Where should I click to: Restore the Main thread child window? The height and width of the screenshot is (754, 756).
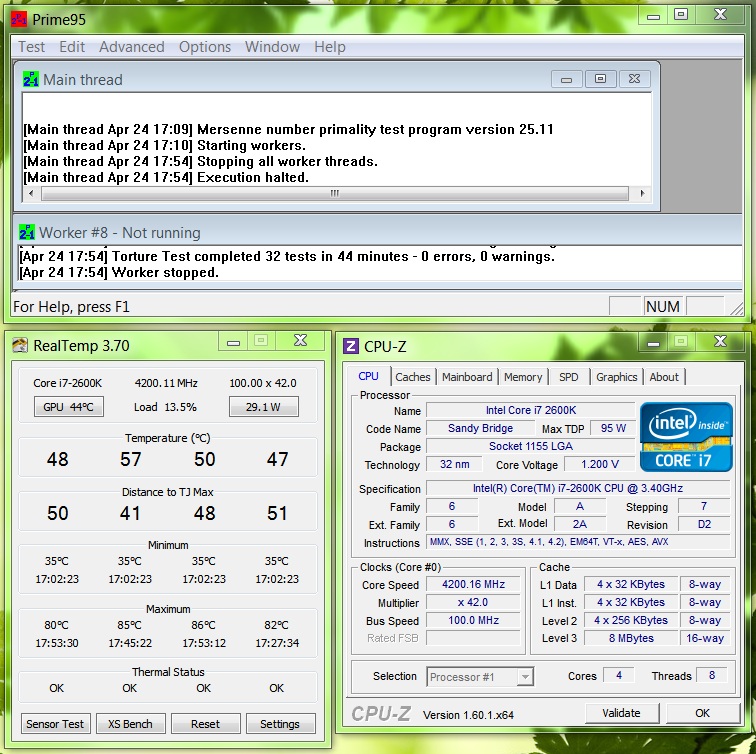tap(600, 79)
